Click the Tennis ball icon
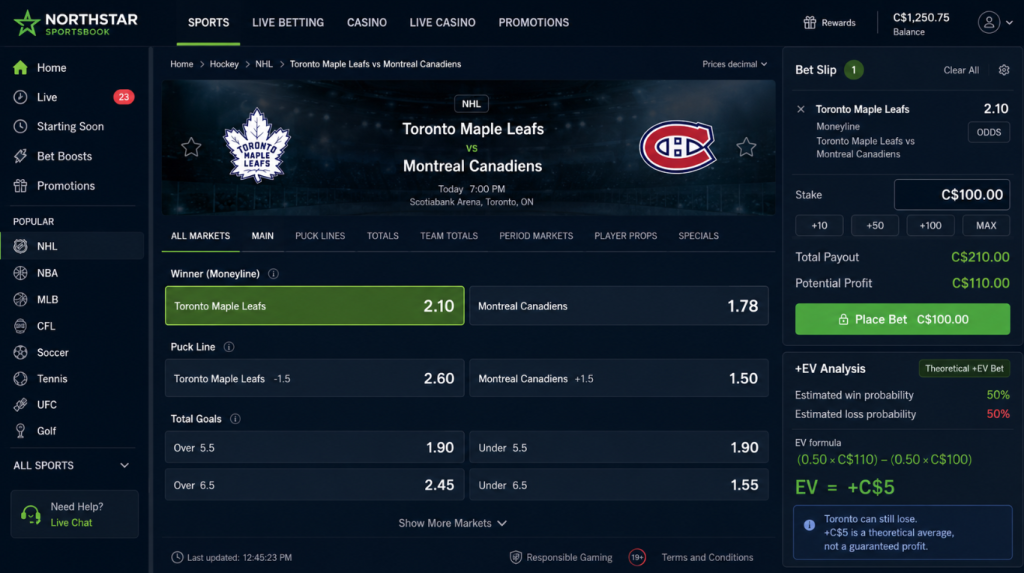This screenshot has width=1024, height=573. tap(20, 378)
